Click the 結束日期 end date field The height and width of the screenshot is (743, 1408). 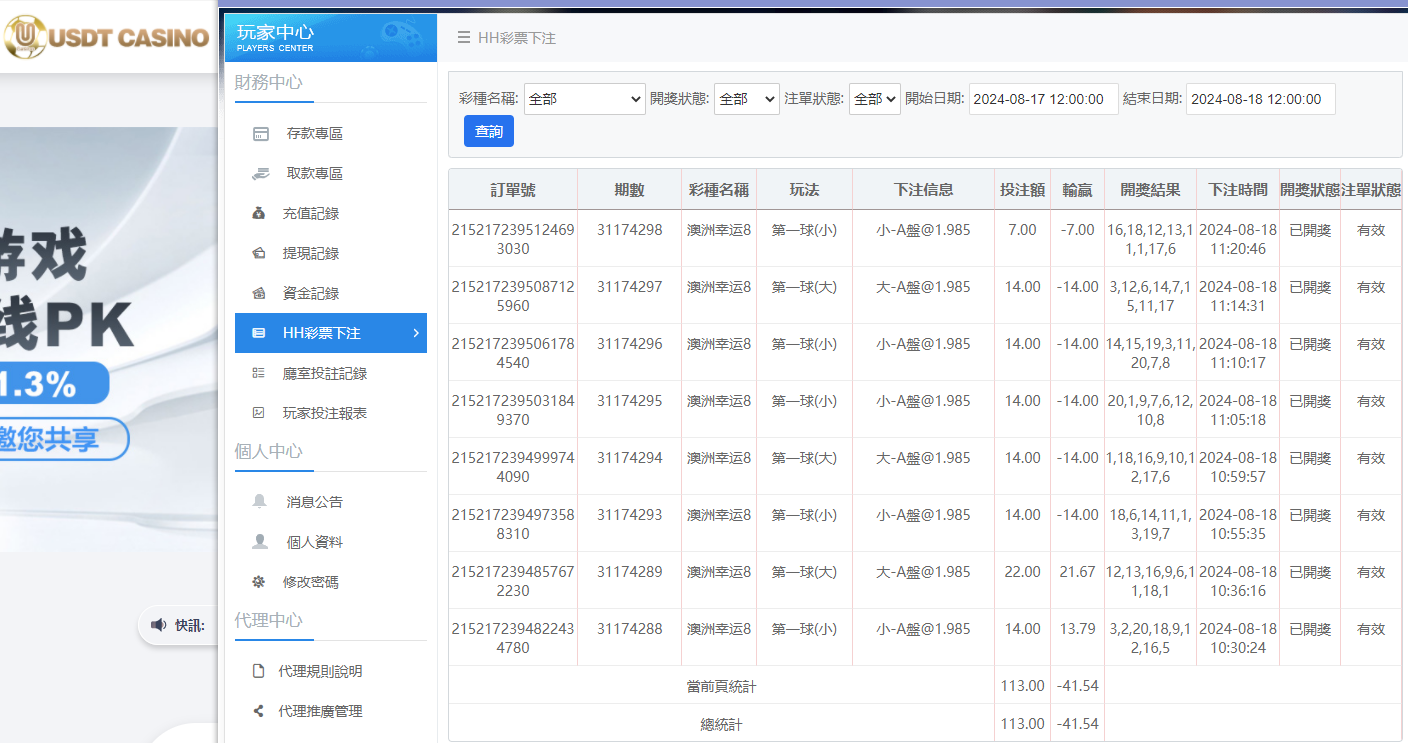coord(1260,99)
